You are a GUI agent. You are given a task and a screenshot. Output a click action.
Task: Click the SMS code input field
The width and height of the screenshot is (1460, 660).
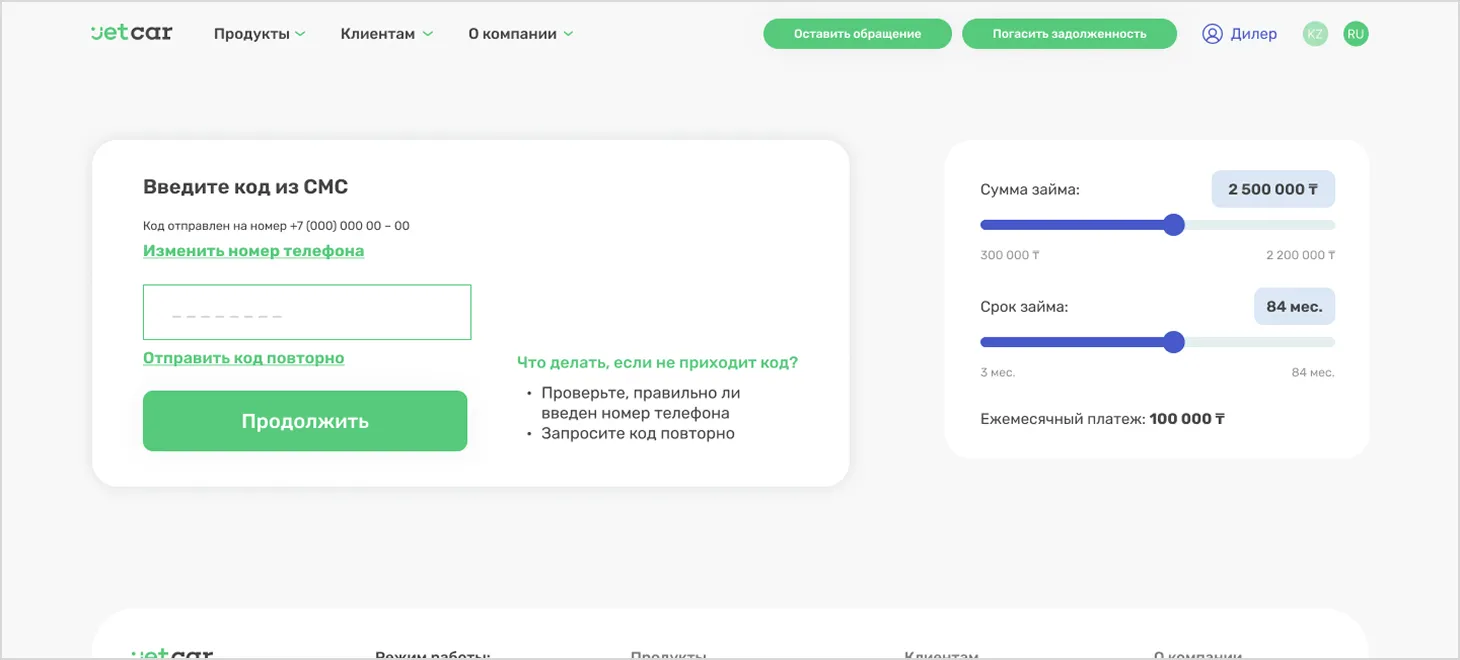click(x=307, y=311)
